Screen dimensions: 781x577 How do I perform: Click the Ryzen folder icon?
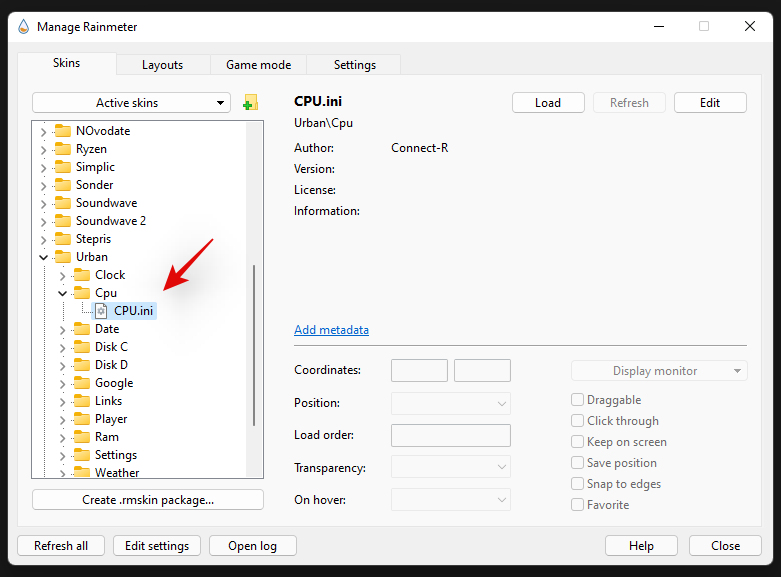[x=63, y=148]
